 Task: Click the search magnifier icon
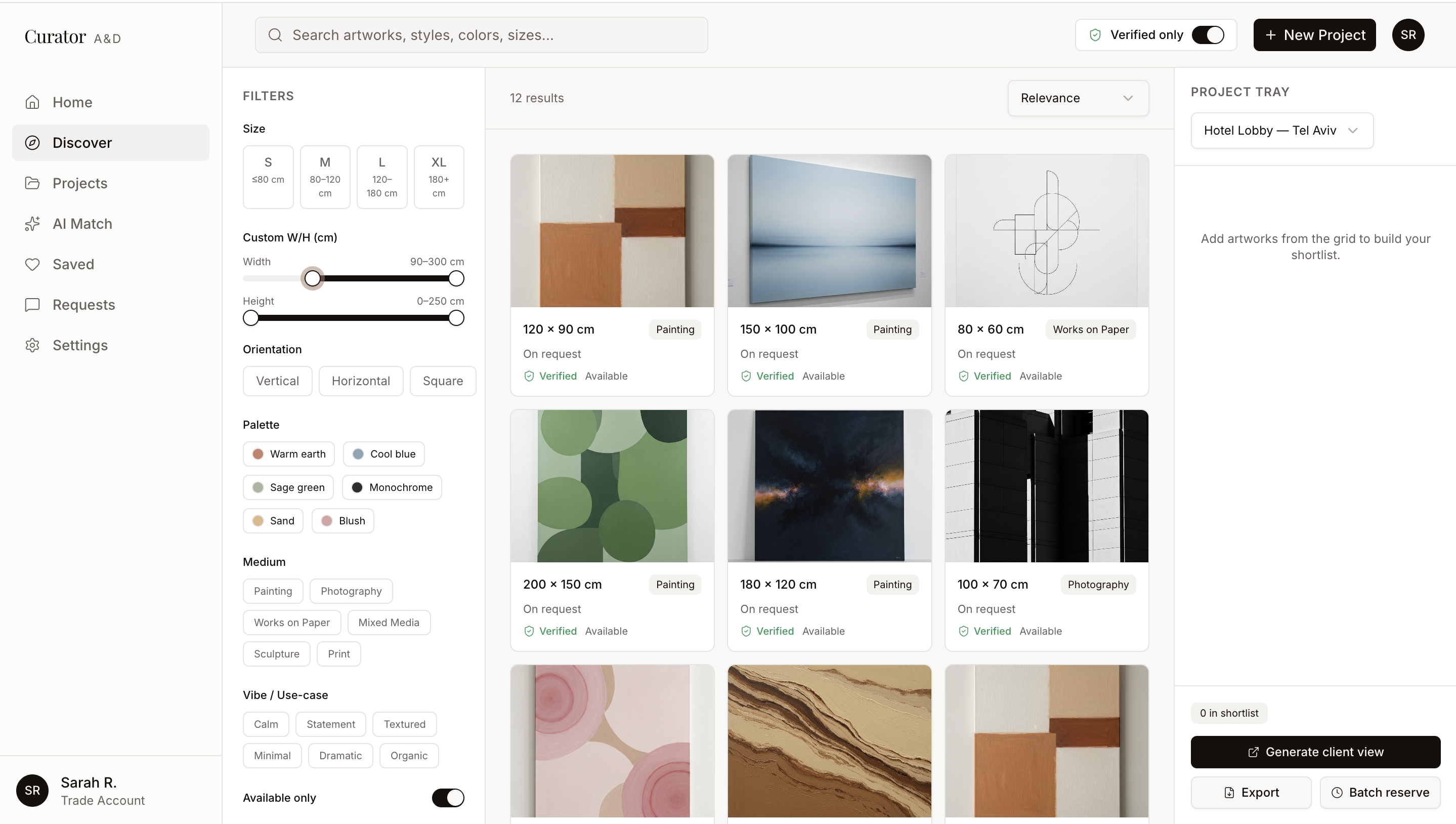(275, 35)
